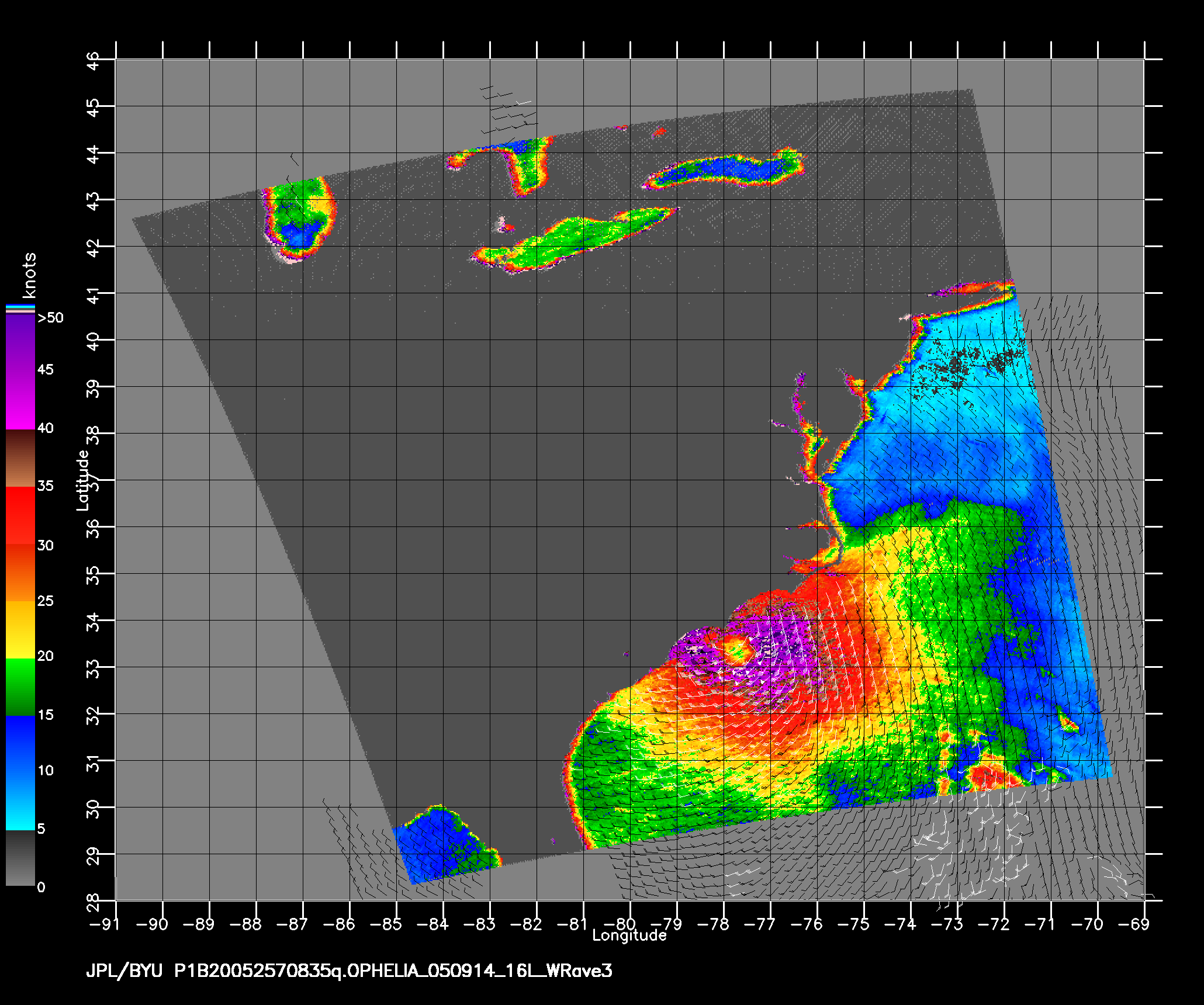Viewport: 1204px width, 1005px height.
Task: Pick the brown 35–40 knot colorbar segment
Action: 20,459
